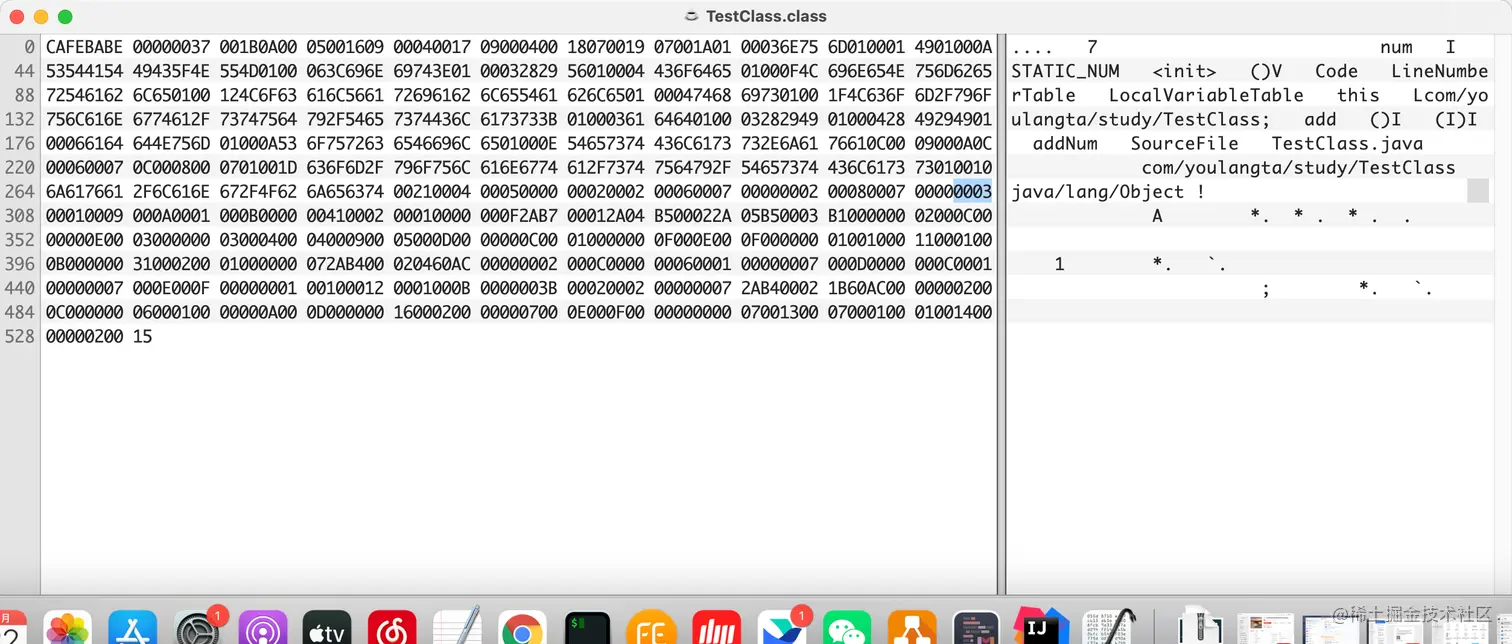Screen dimensions: 1512x644
Task: Open the Hex Fiend dock icon
Action: click(1110, 626)
